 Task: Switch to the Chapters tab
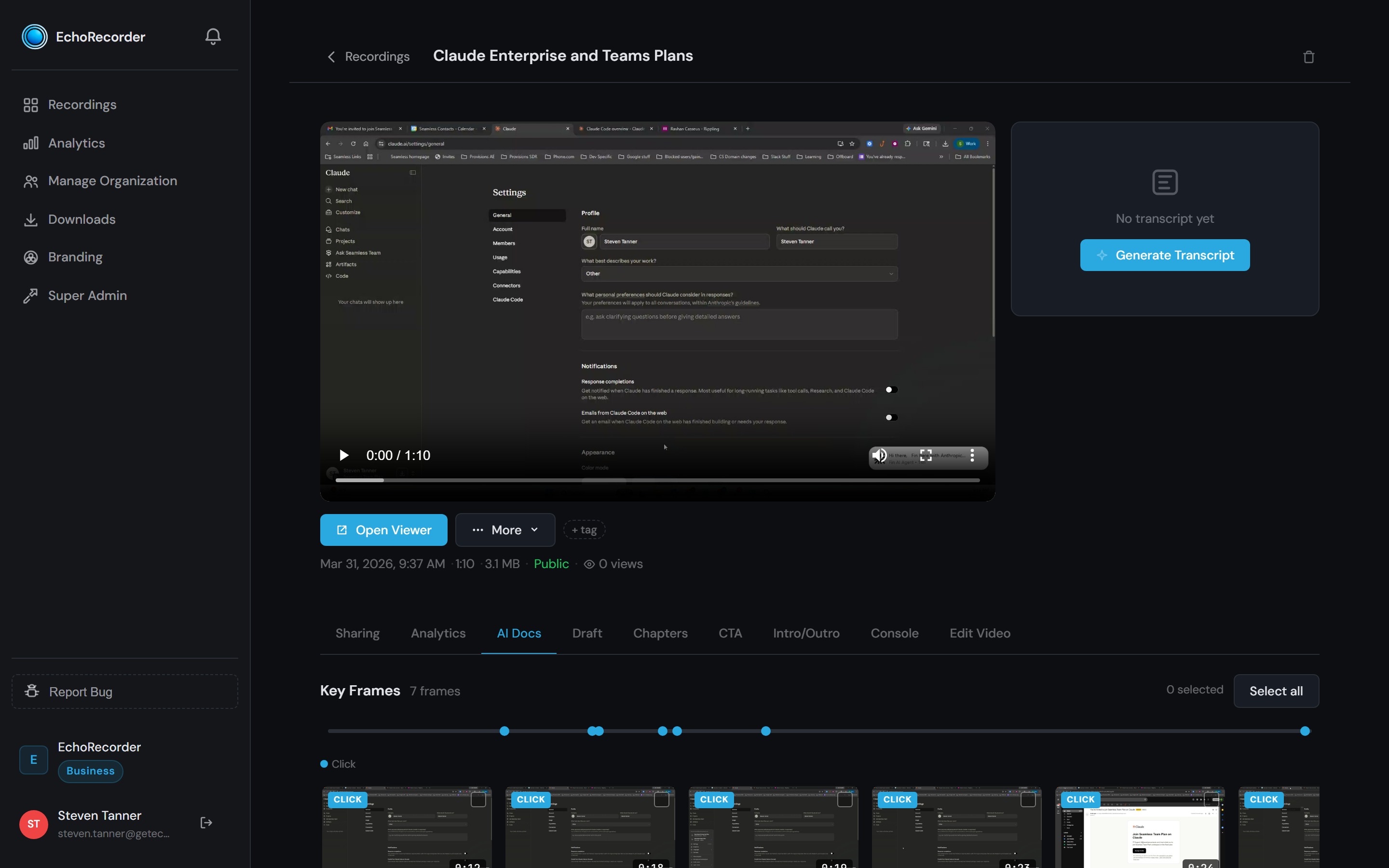tap(660, 633)
